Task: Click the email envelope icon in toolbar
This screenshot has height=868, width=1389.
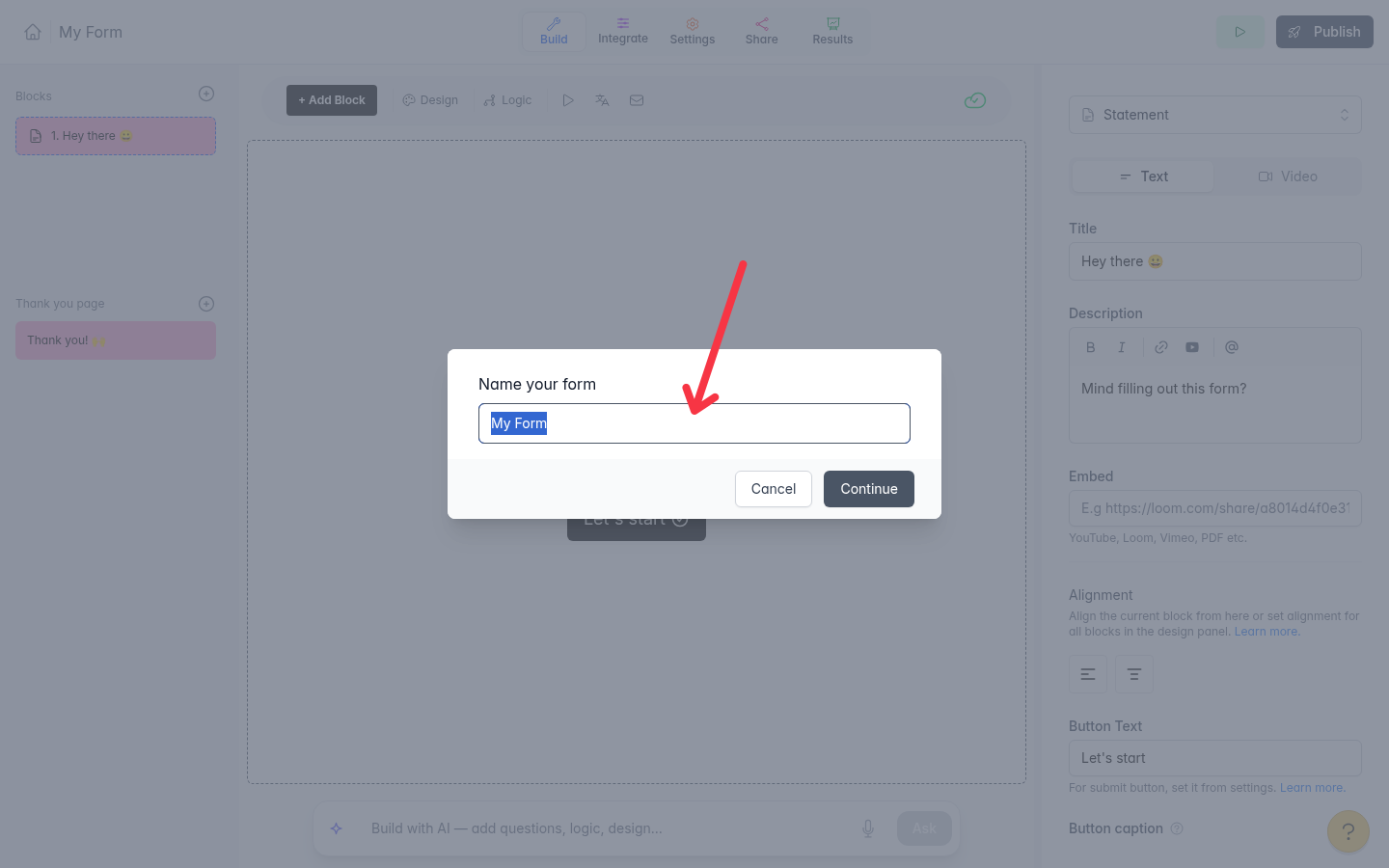Action: pos(637,100)
